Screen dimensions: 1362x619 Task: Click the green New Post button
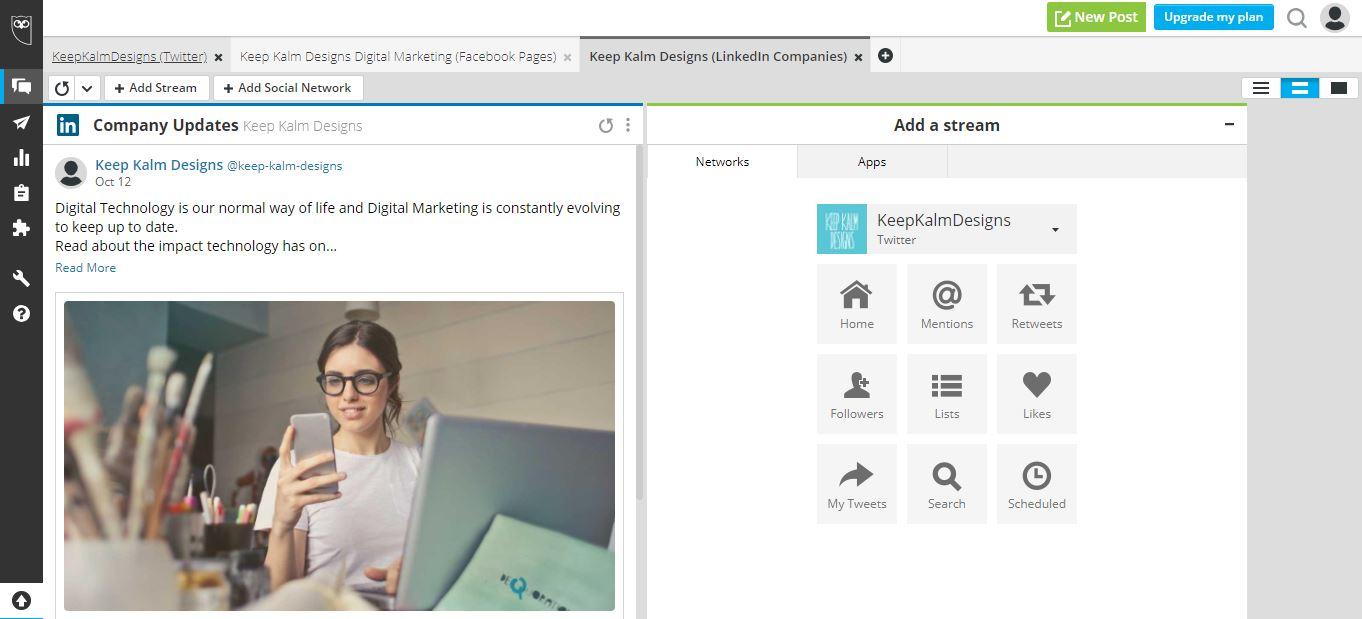(x=1096, y=17)
